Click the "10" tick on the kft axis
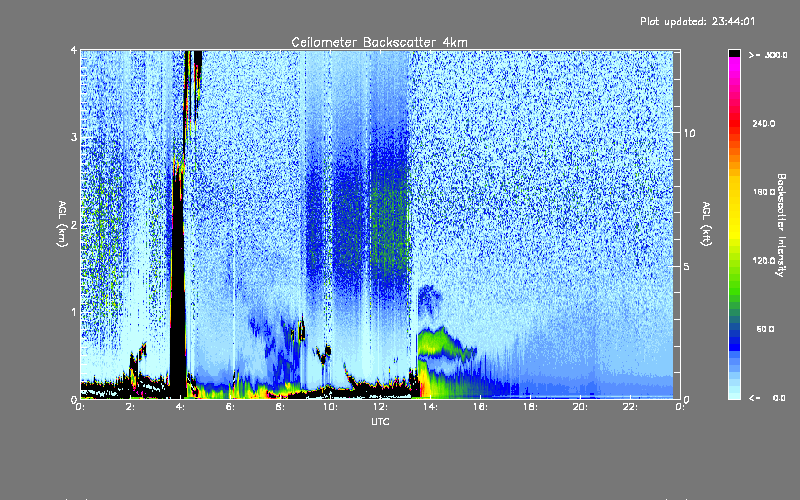 689,133
